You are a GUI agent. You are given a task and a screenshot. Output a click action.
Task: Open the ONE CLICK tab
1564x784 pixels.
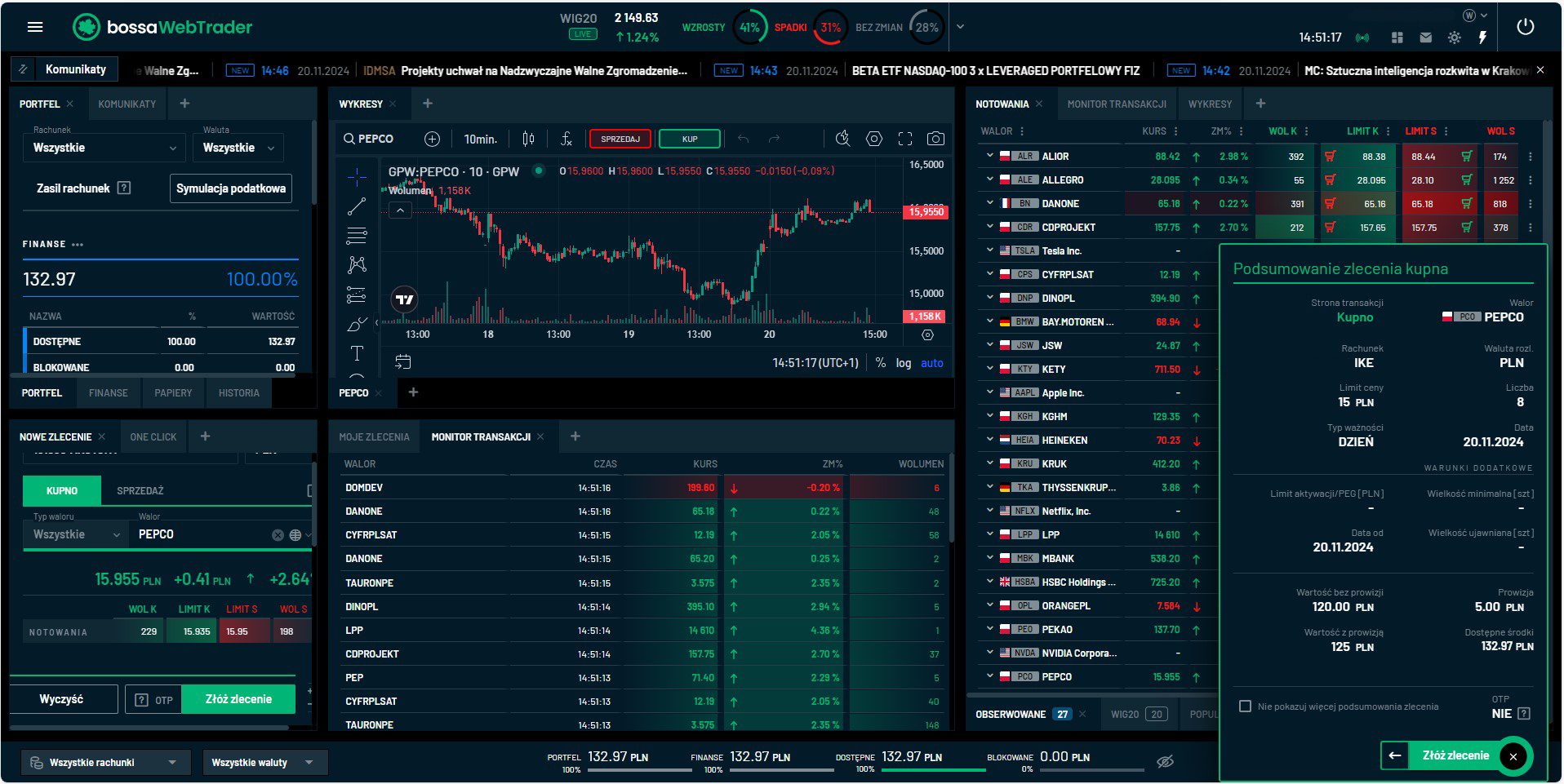(153, 436)
